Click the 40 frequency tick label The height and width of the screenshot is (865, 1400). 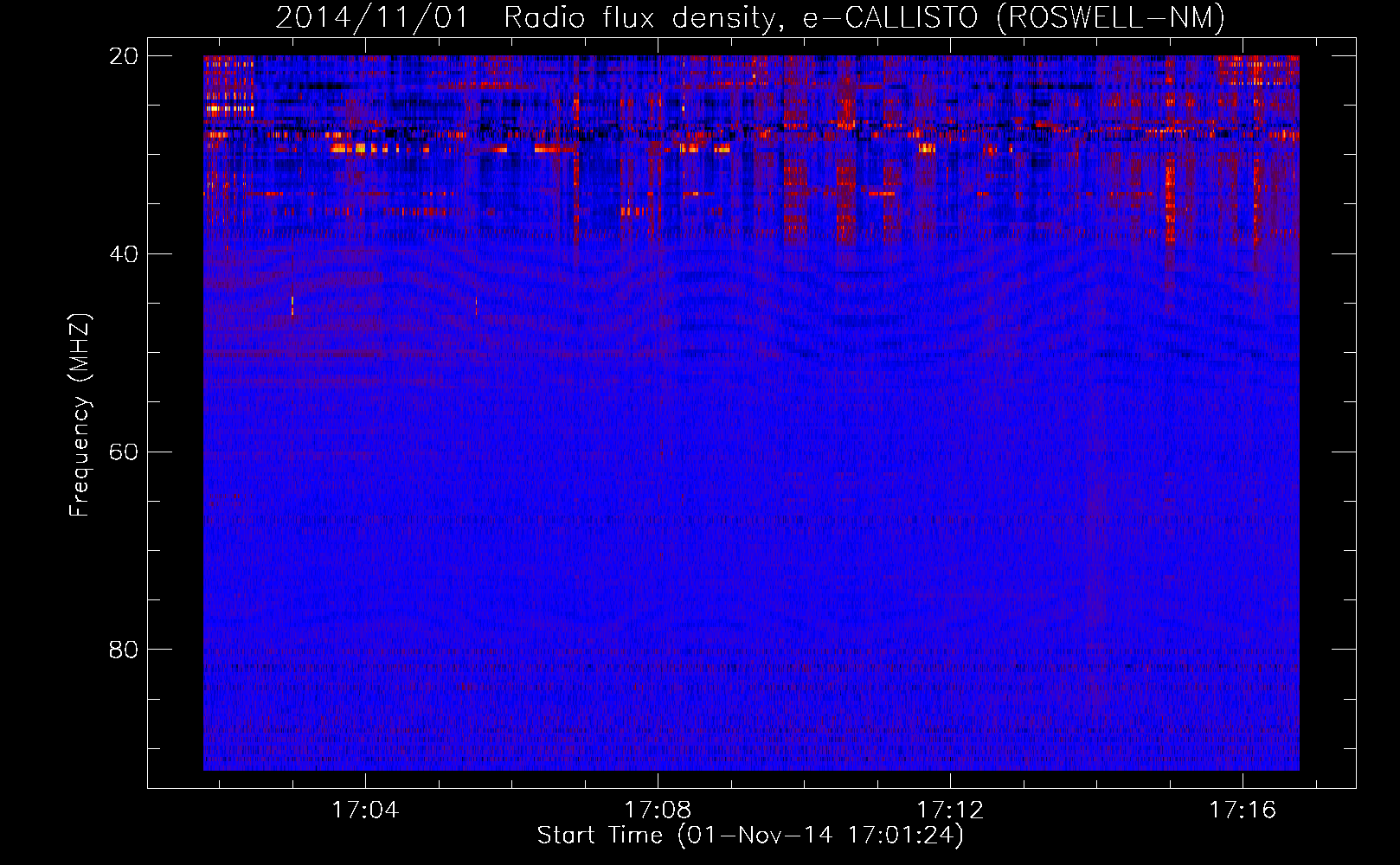tap(124, 254)
